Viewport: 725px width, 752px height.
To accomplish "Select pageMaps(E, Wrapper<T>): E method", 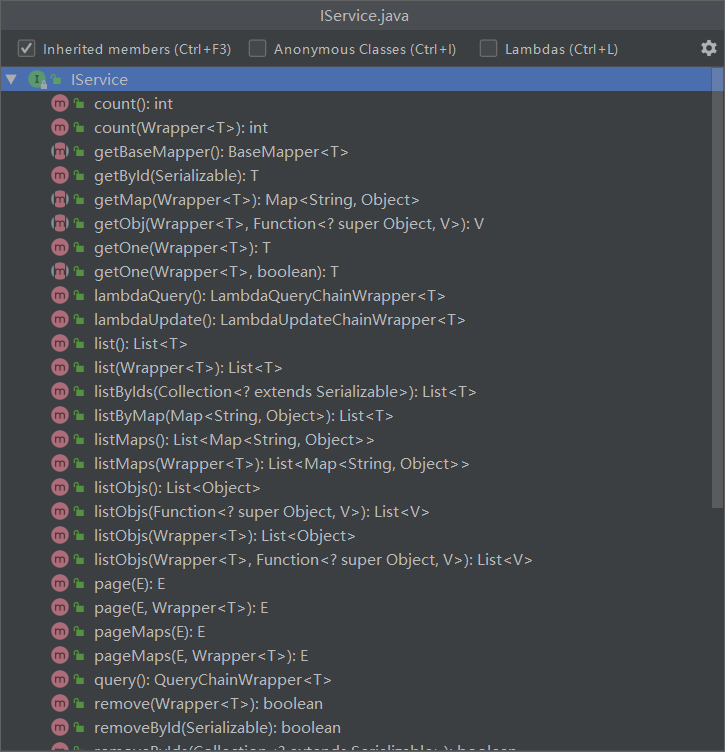I will pyautogui.click(x=201, y=655).
